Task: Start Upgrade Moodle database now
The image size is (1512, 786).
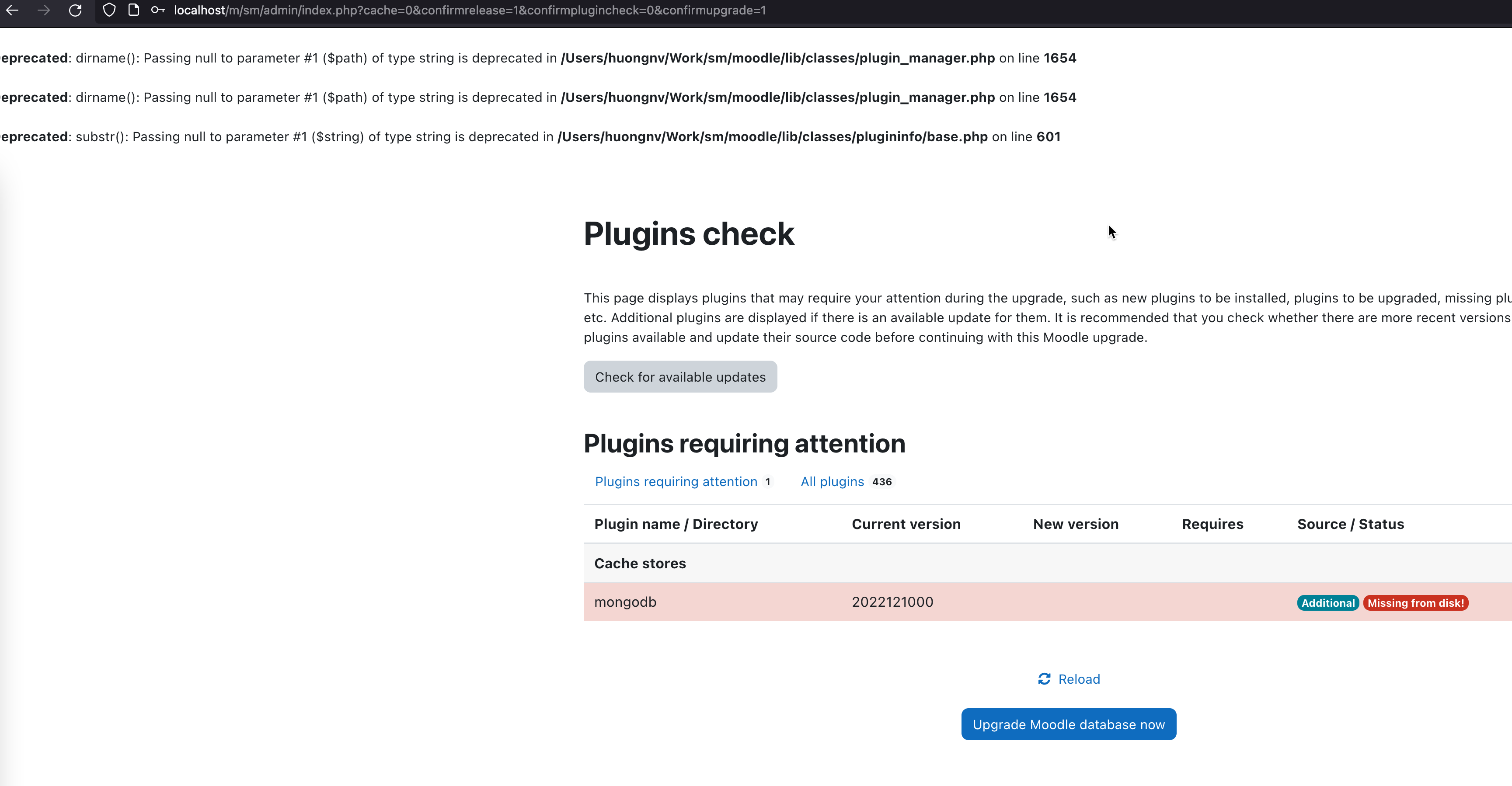Action: coord(1068,724)
